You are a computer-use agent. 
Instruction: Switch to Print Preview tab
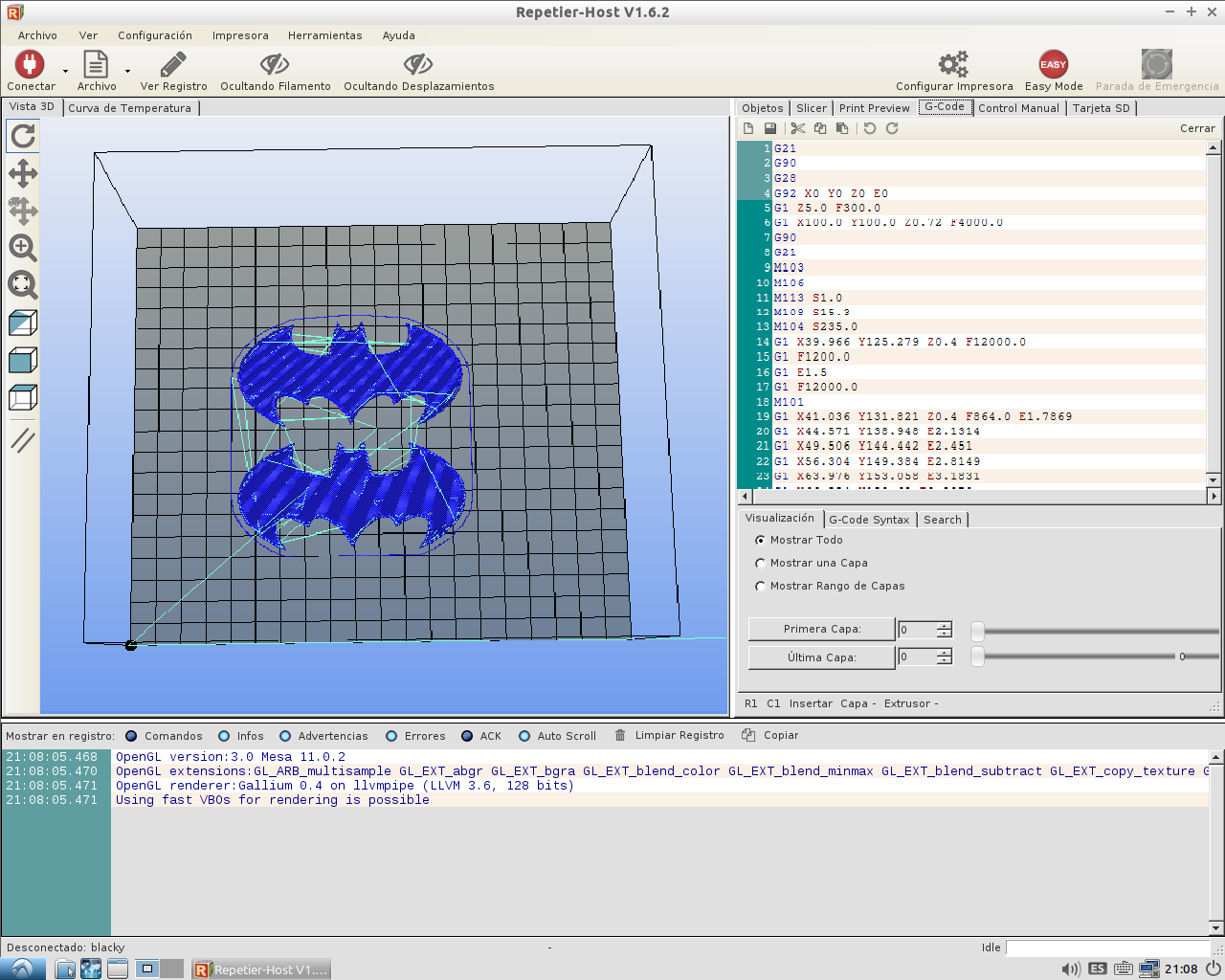pos(875,108)
